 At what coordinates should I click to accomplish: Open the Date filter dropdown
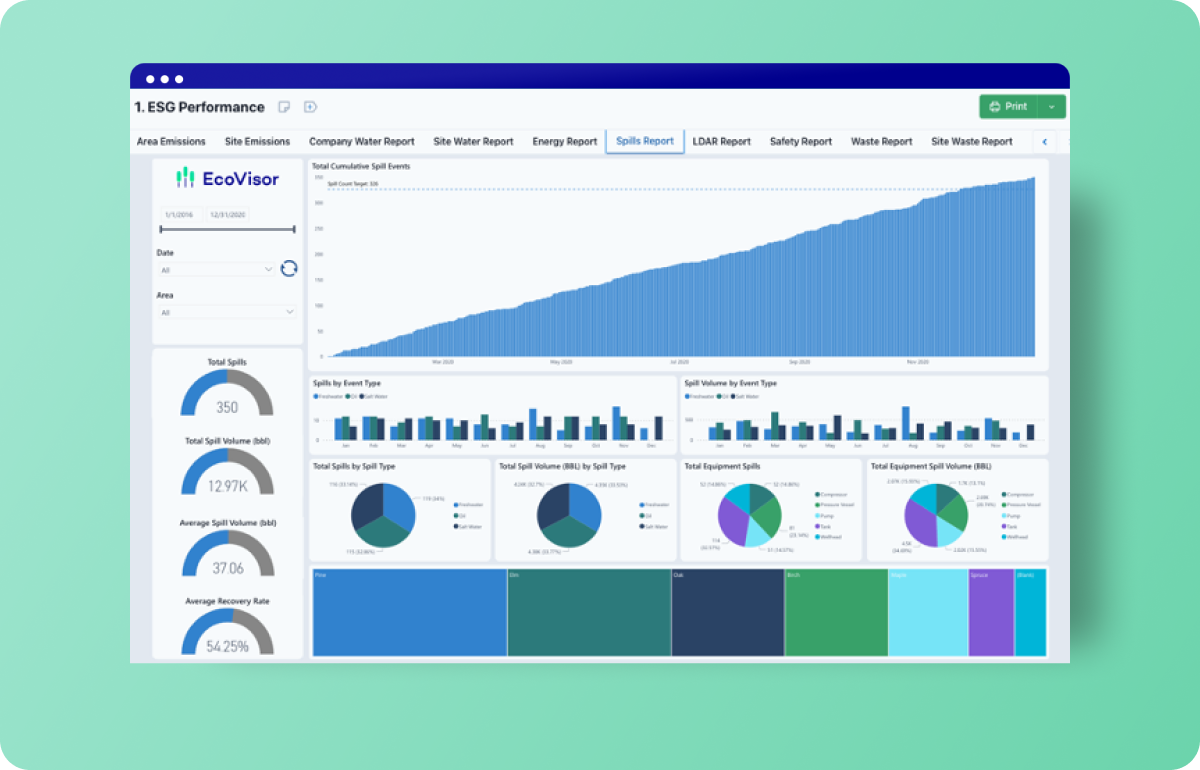tap(216, 269)
